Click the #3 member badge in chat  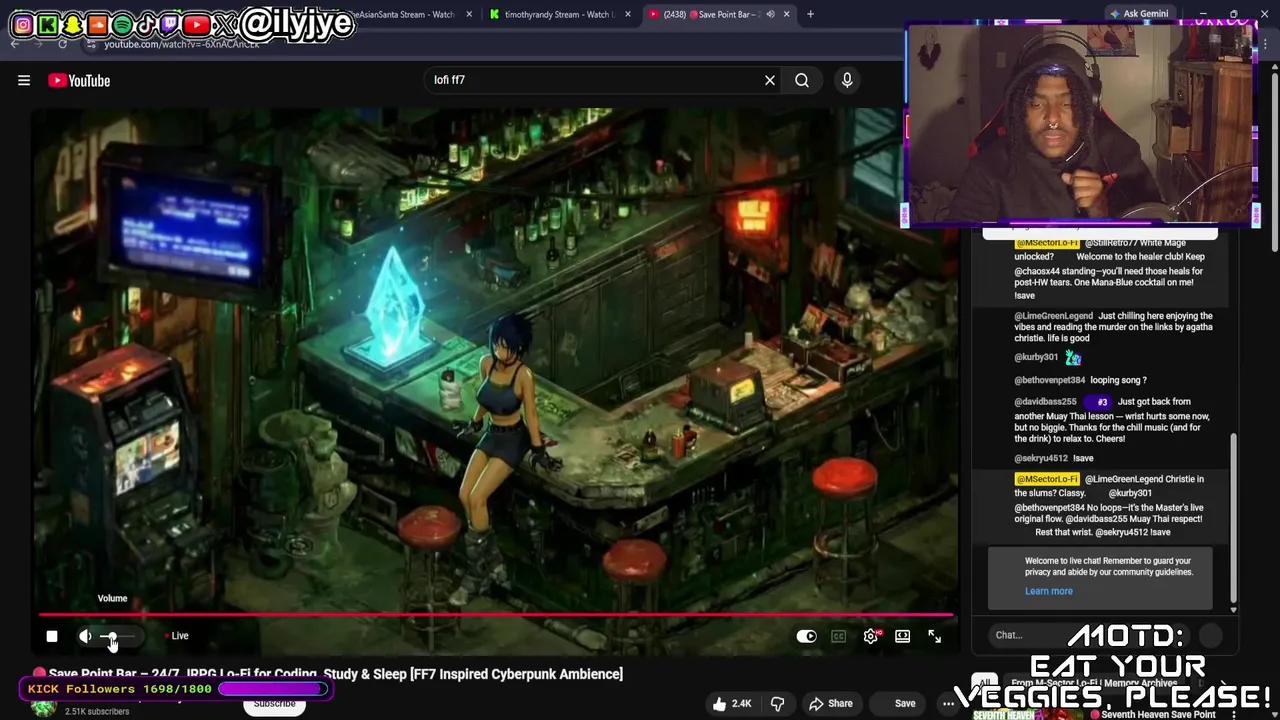[x=1100, y=402]
